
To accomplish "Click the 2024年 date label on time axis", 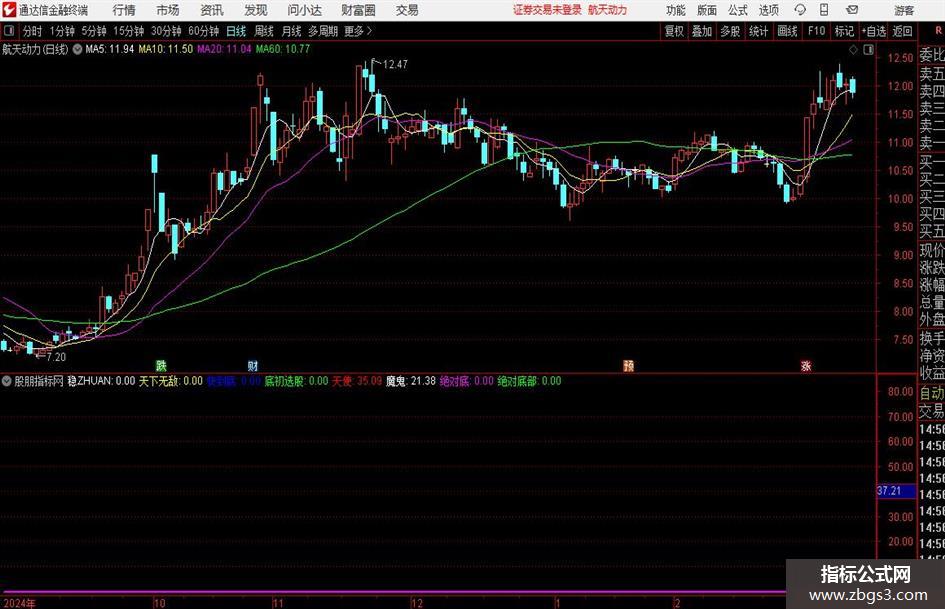I will click(x=19, y=603).
